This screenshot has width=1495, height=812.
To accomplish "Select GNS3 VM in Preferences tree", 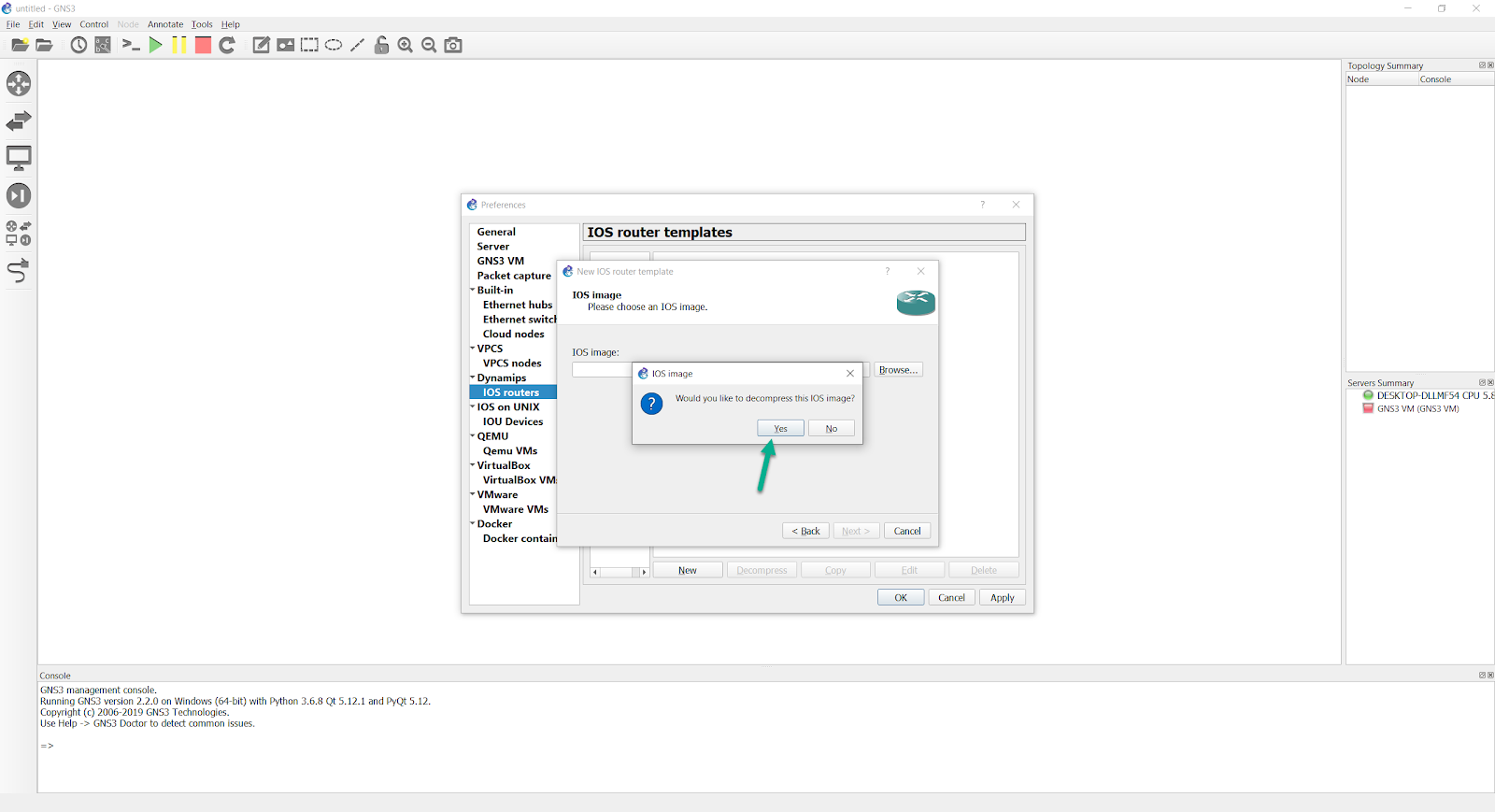I will click(x=501, y=261).
